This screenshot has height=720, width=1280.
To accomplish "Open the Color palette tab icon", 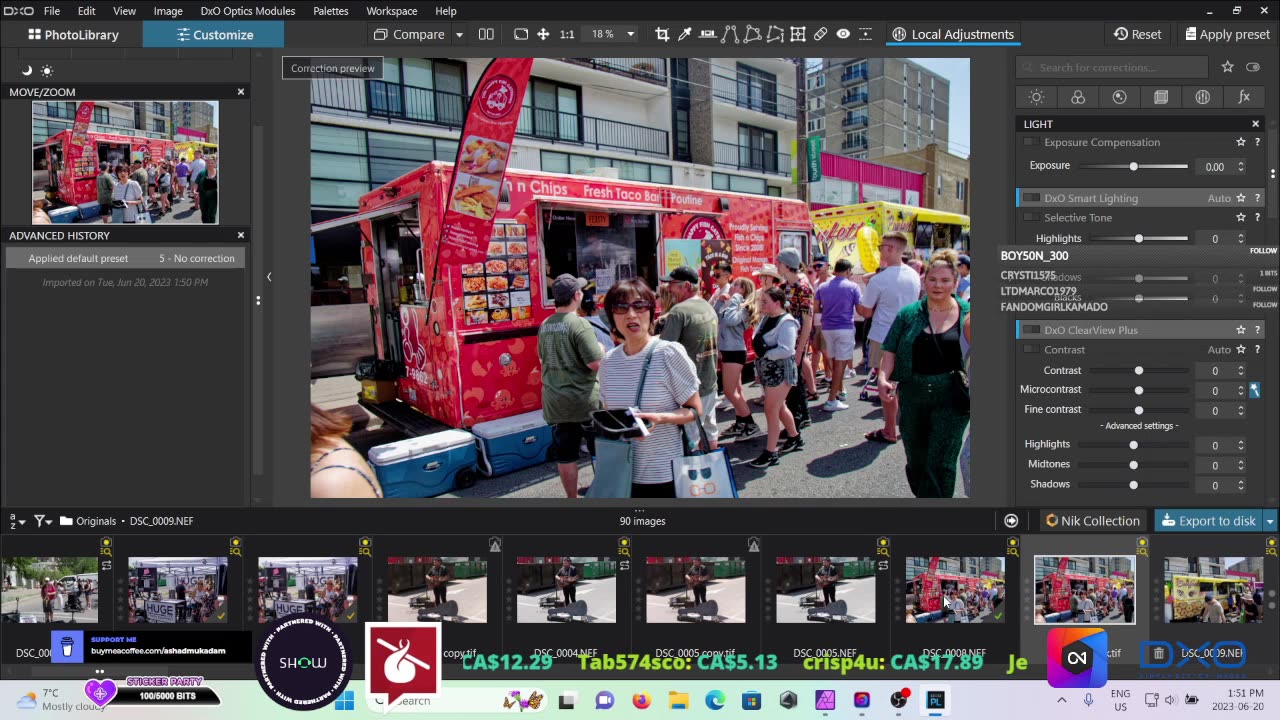I will [x=1078, y=97].
